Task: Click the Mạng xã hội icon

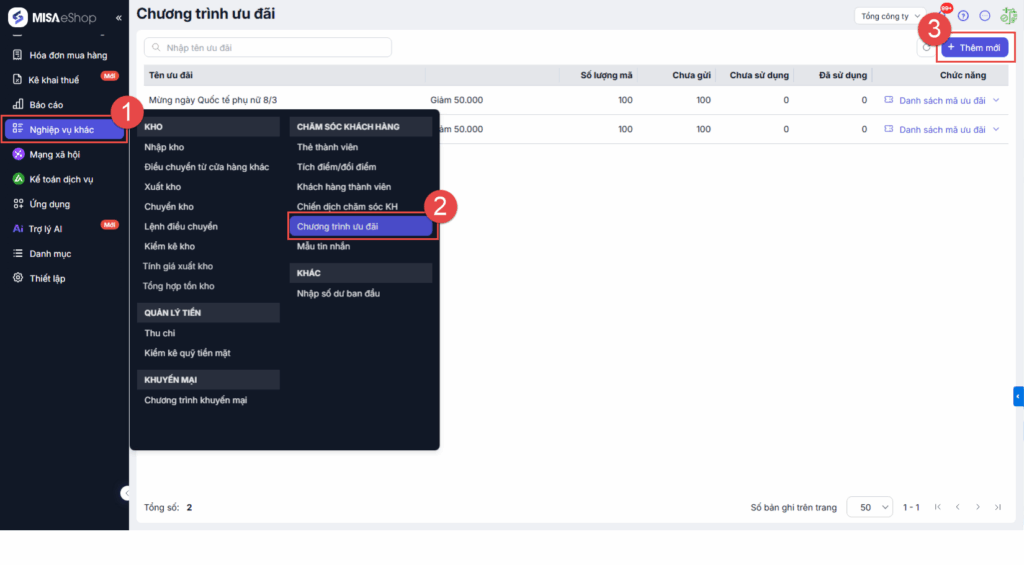Action: point(18,154)
